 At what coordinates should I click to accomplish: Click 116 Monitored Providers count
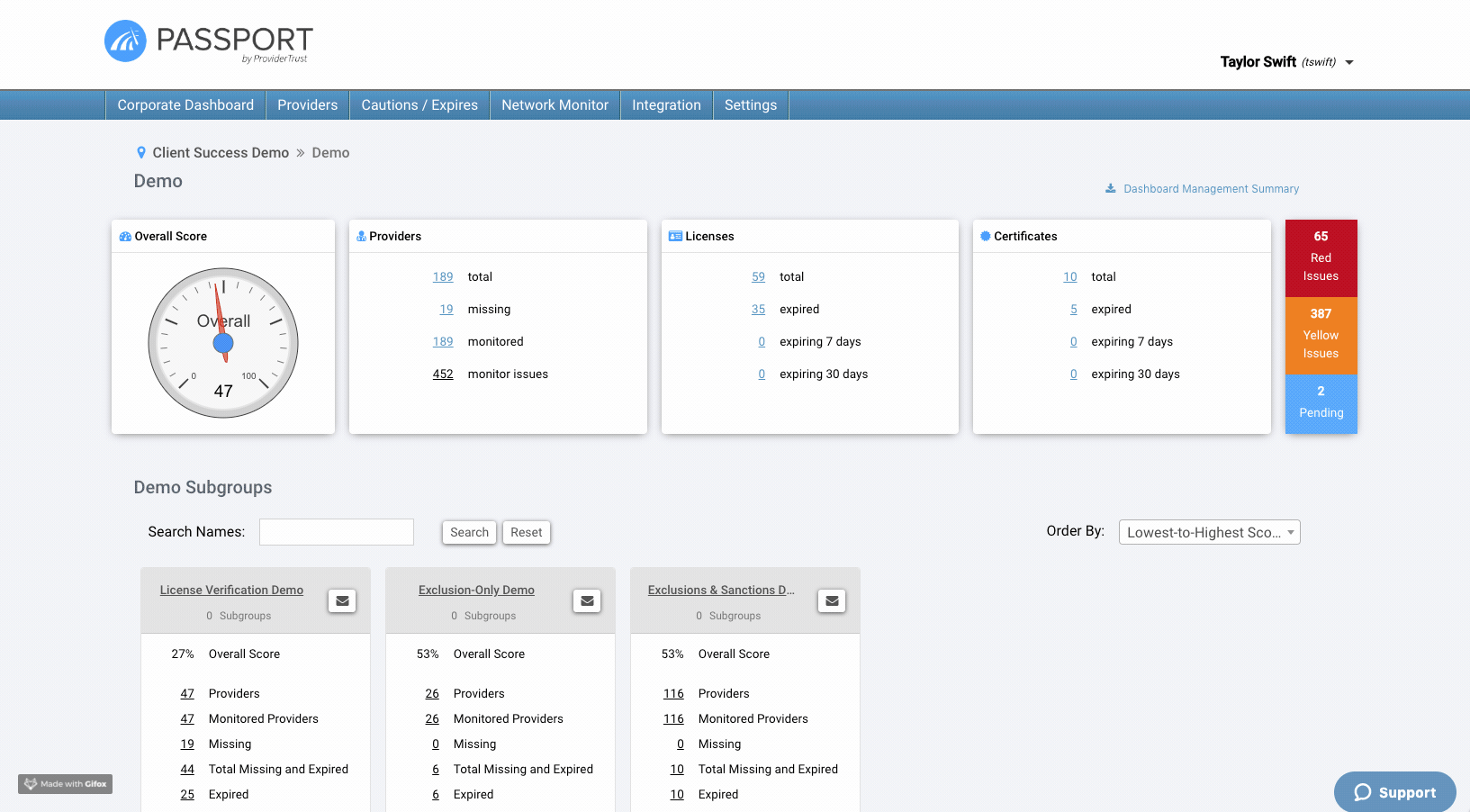(673, 719)
